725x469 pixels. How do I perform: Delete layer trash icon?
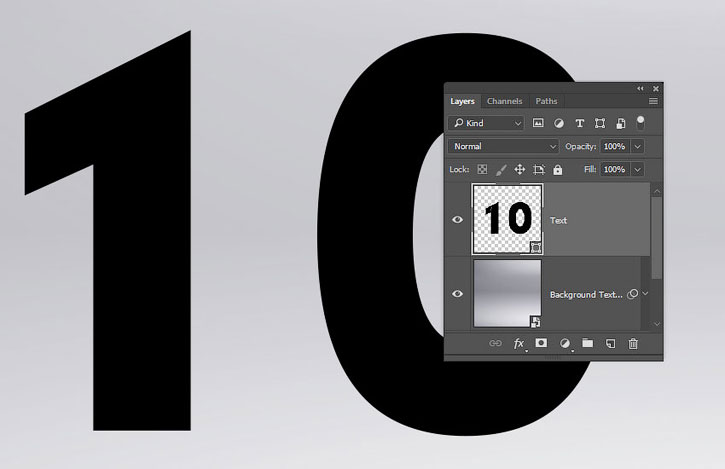(633, 344)
